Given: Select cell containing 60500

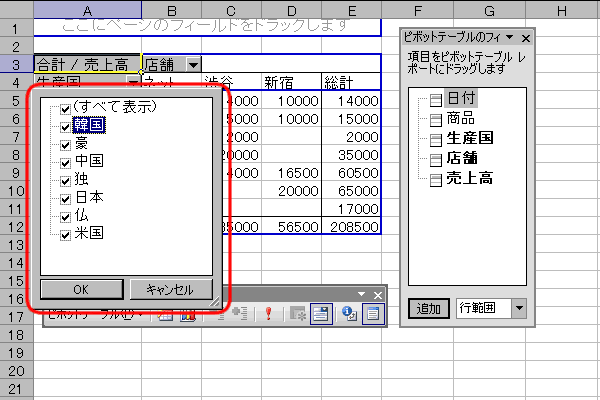Looking at the screenshot, I should click(351, 173).
